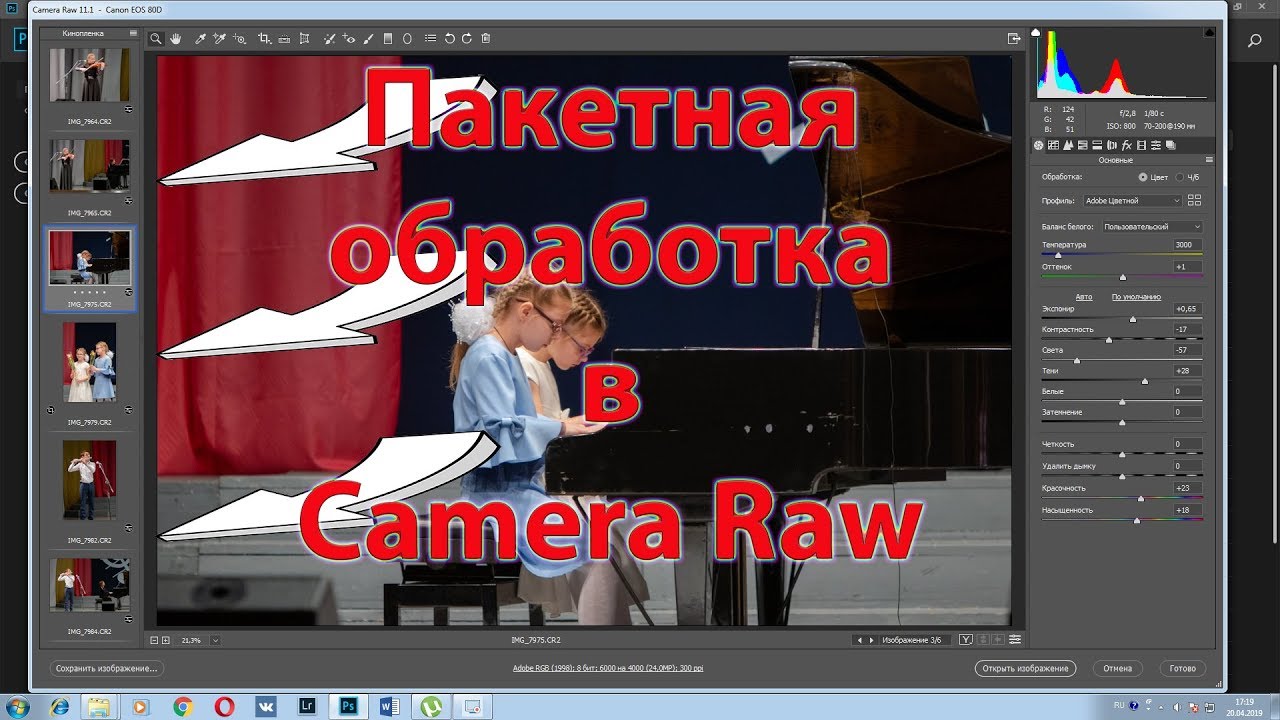Adjust the Температура slider
This screenshot has width=1280, height=720.
tap(1059, 255)
